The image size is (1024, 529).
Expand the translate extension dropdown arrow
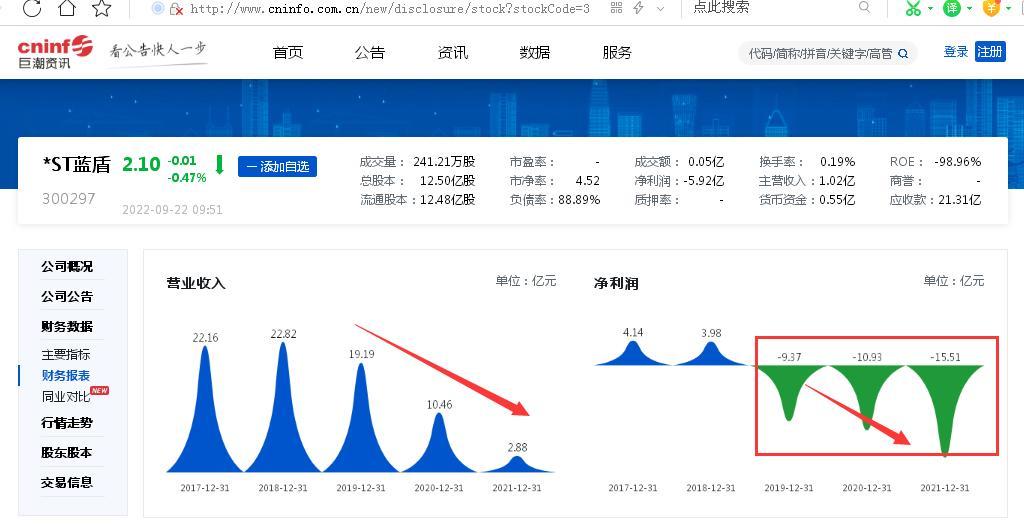click(x=969, y=8)
